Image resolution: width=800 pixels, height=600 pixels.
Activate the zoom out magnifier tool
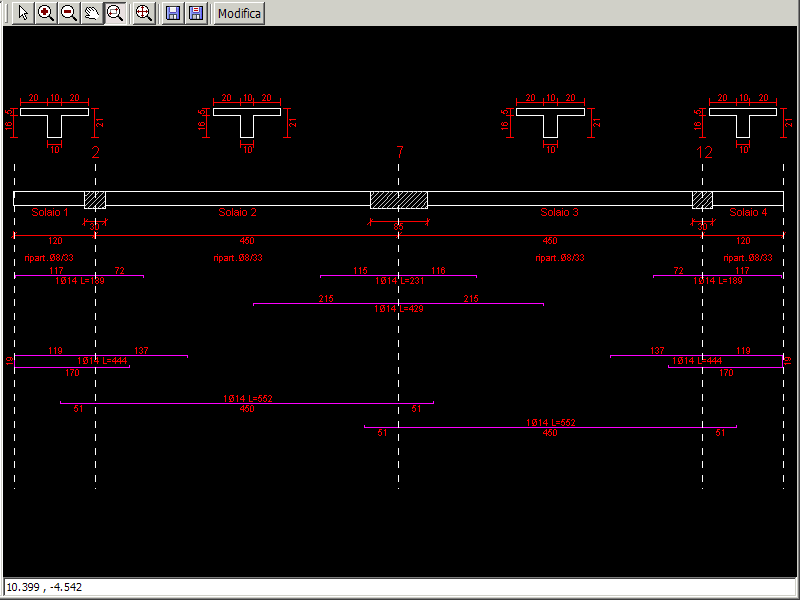point(68,13)
